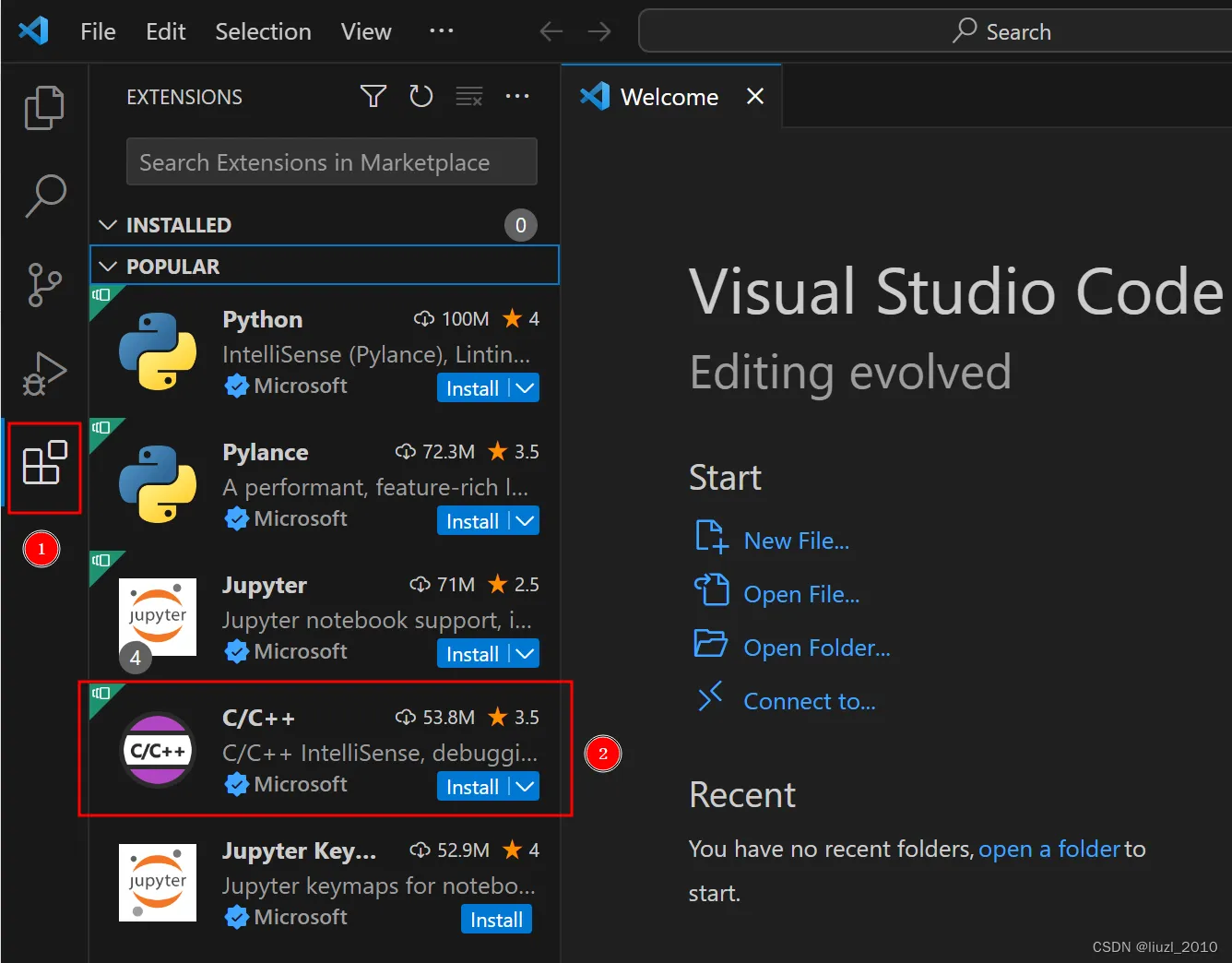Open the Search view in activity bar
Image resolution: width=1232 pixels, height=963 pixels.
(44, 196)
